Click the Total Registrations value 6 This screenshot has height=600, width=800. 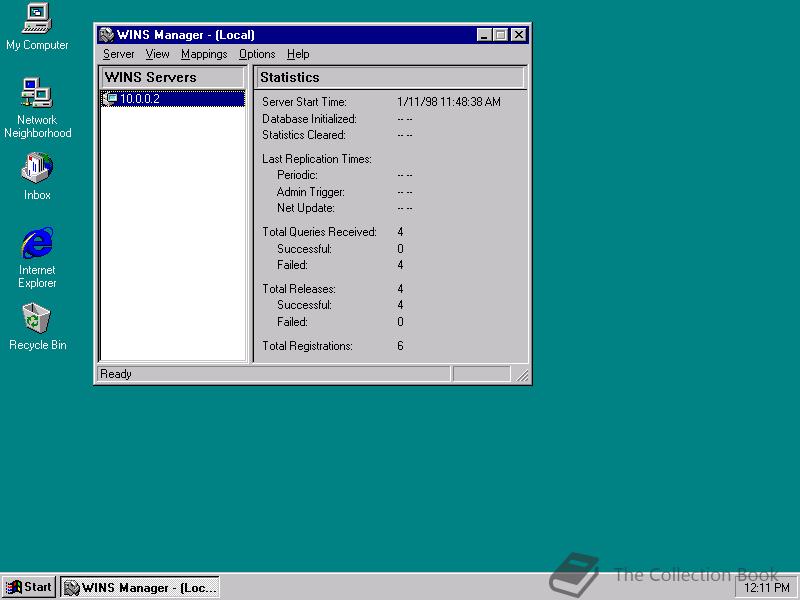pos(401,346)
